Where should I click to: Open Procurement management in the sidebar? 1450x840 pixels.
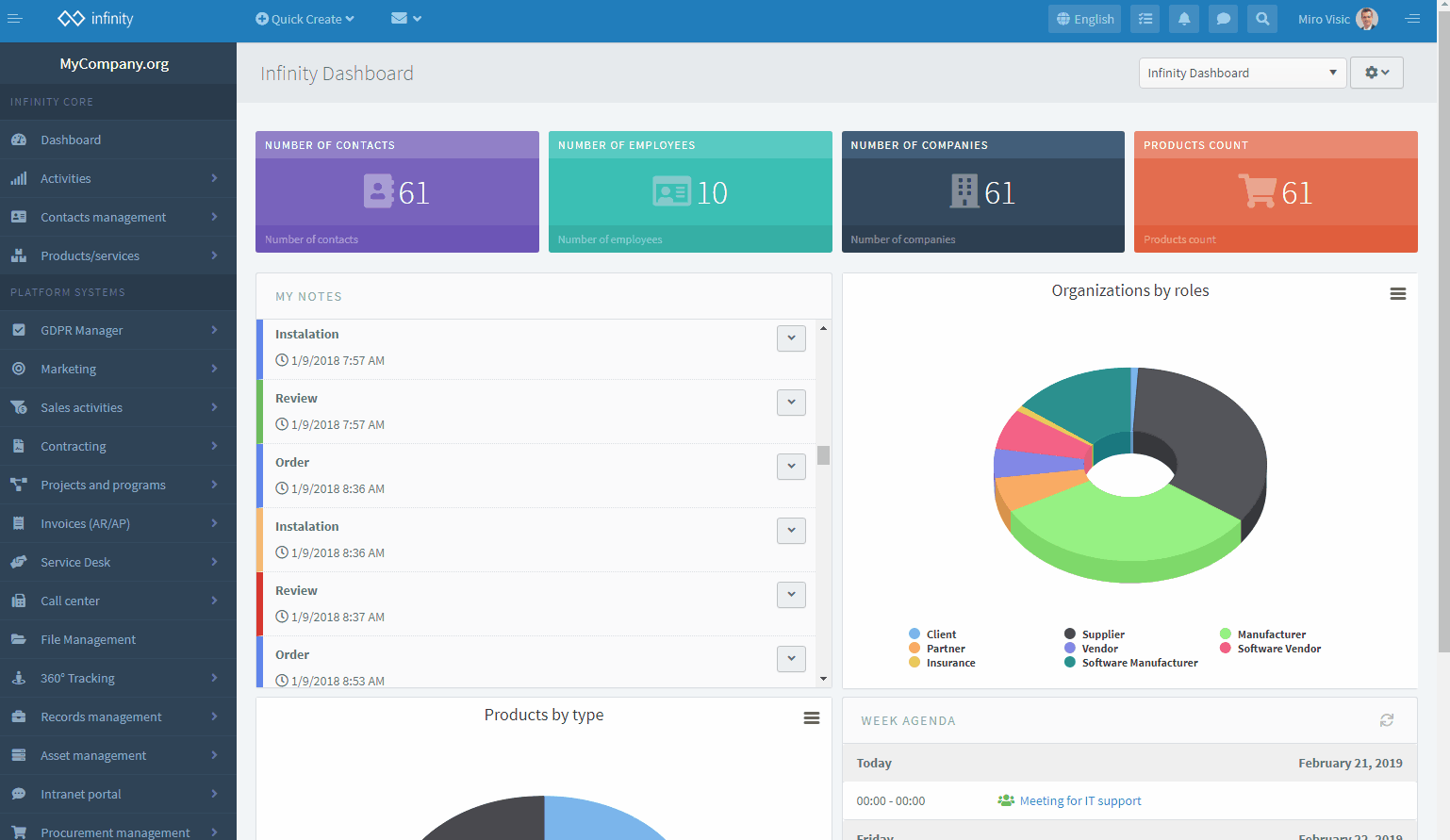coord(118,828)
